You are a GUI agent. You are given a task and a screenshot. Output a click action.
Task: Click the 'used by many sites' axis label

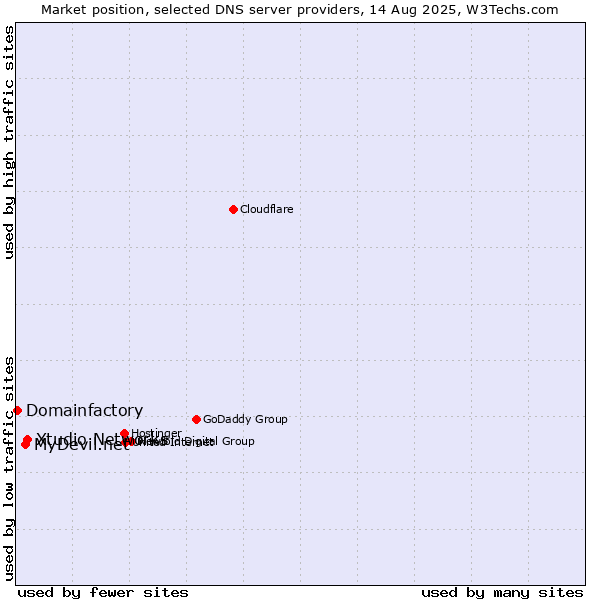pyautogui.click(x=502, y=593)
